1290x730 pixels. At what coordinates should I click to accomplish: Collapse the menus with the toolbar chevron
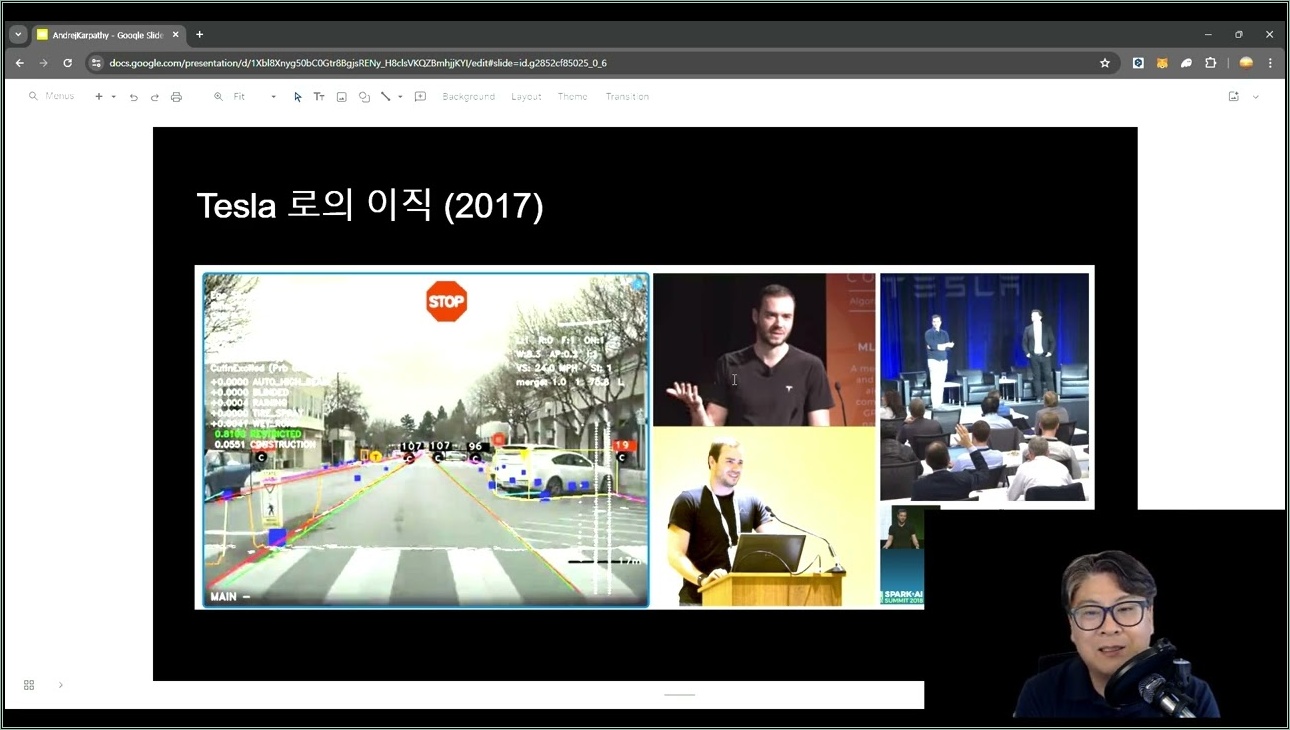1256,97
